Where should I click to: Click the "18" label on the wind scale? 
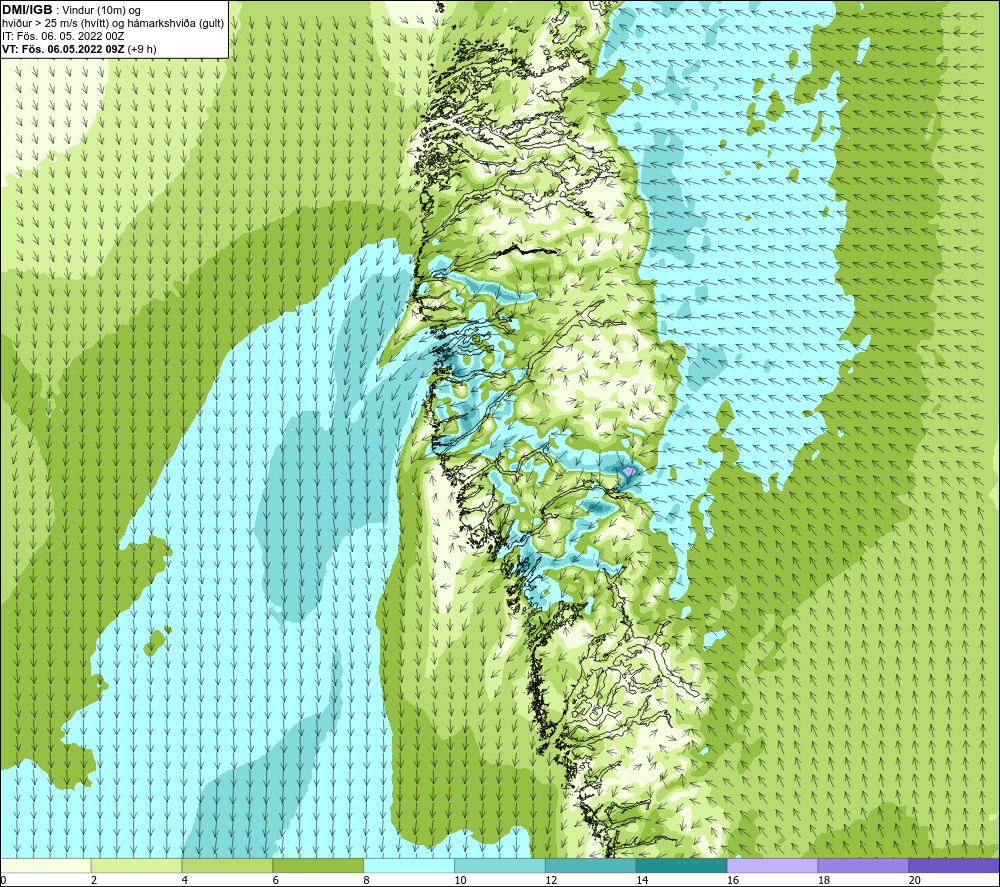click(x=824, y=880)
